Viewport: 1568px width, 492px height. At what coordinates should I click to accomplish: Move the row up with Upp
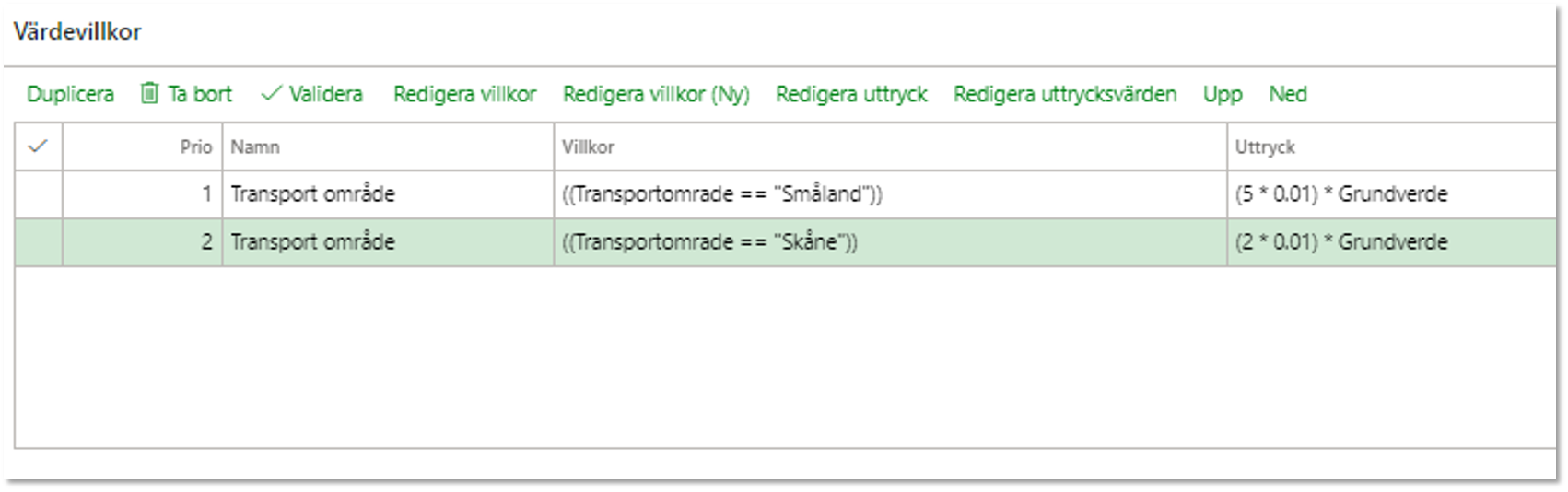tap(1223, 94)
